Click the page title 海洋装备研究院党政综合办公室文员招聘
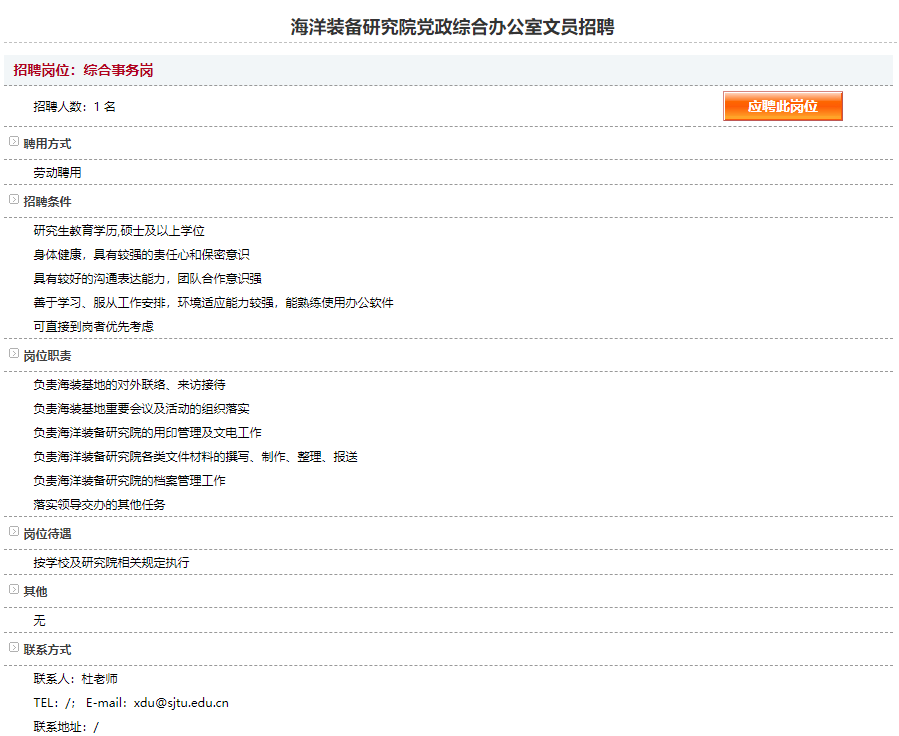The height and width of the screenshot is (736, 899). point(452,27)
